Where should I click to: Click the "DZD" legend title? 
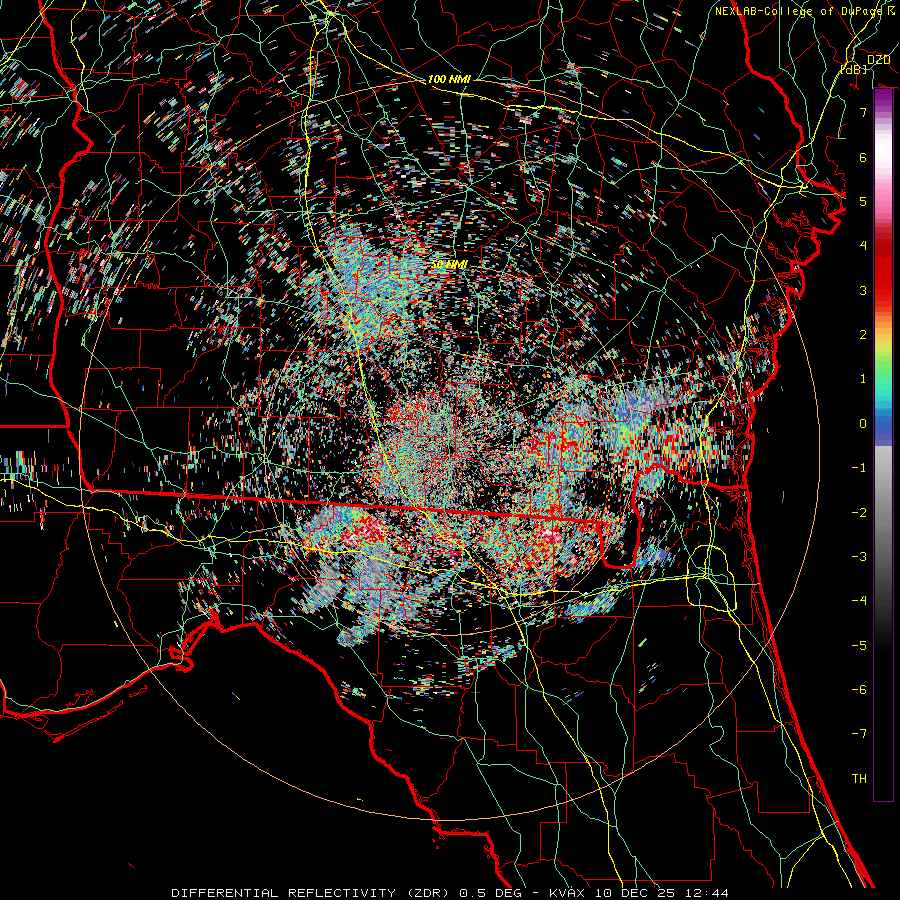878,60
